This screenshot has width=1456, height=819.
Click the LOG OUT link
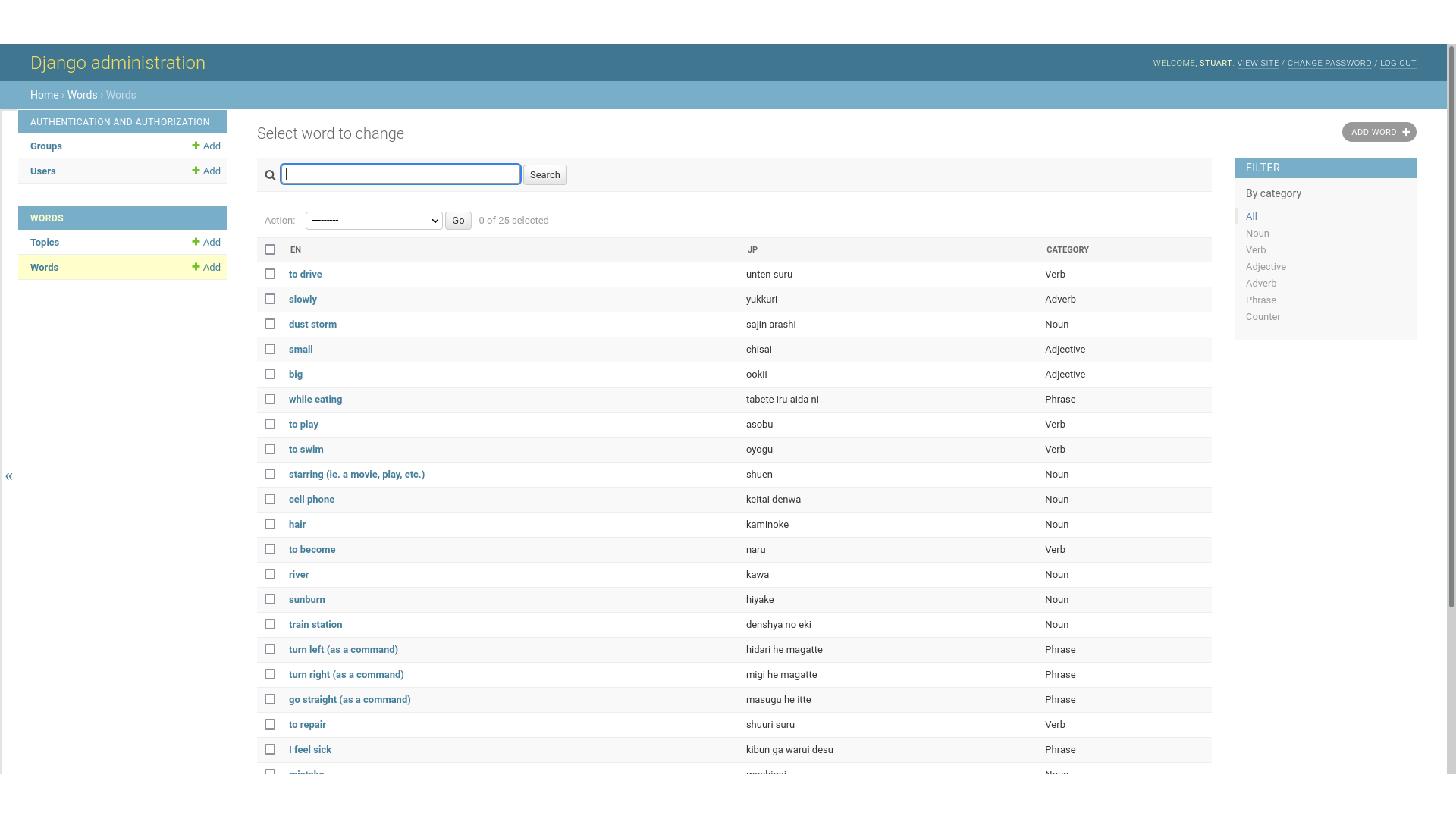point(1398,63)
